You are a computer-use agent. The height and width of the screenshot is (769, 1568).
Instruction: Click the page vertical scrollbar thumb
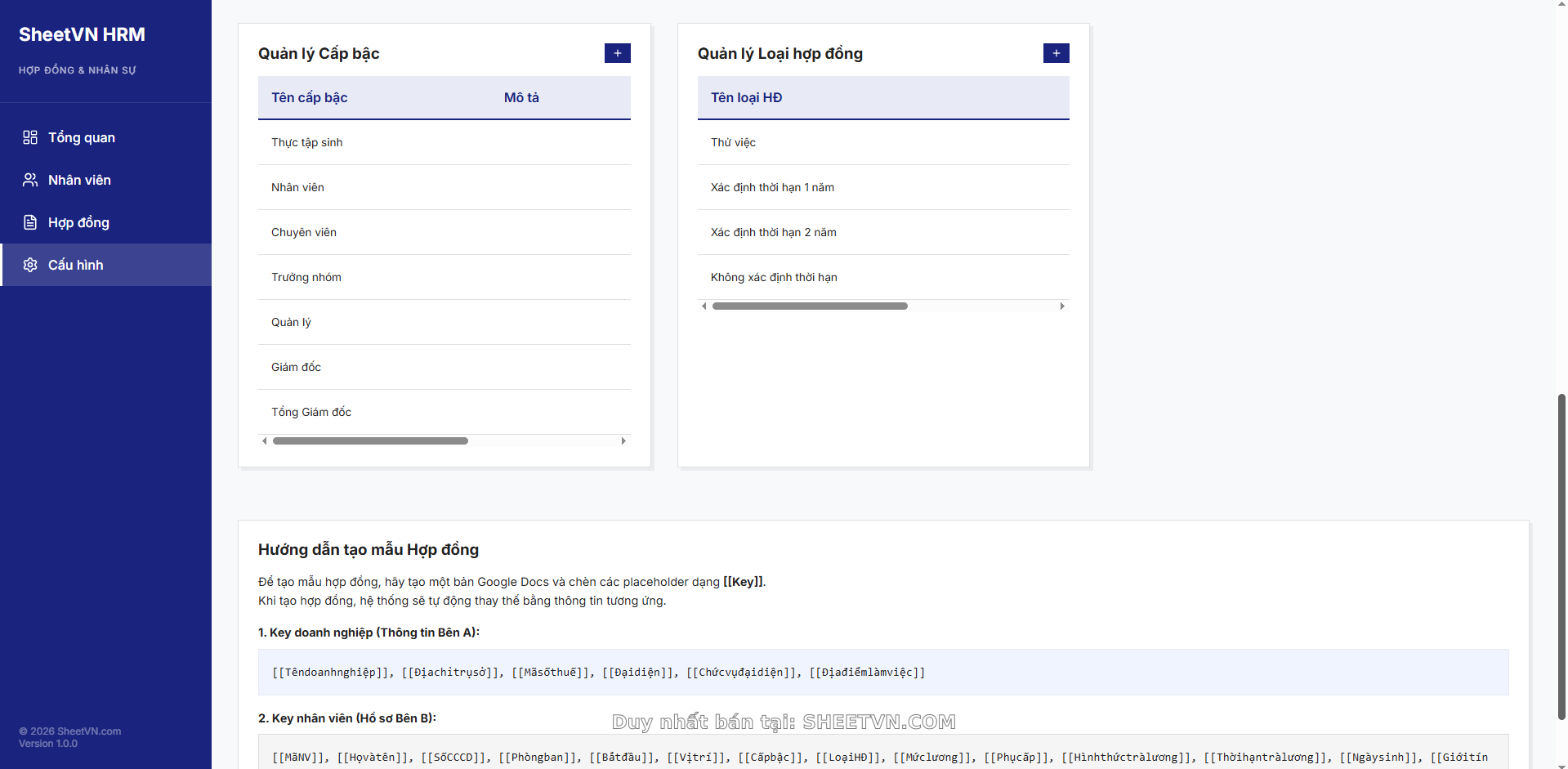[1561, 556]
